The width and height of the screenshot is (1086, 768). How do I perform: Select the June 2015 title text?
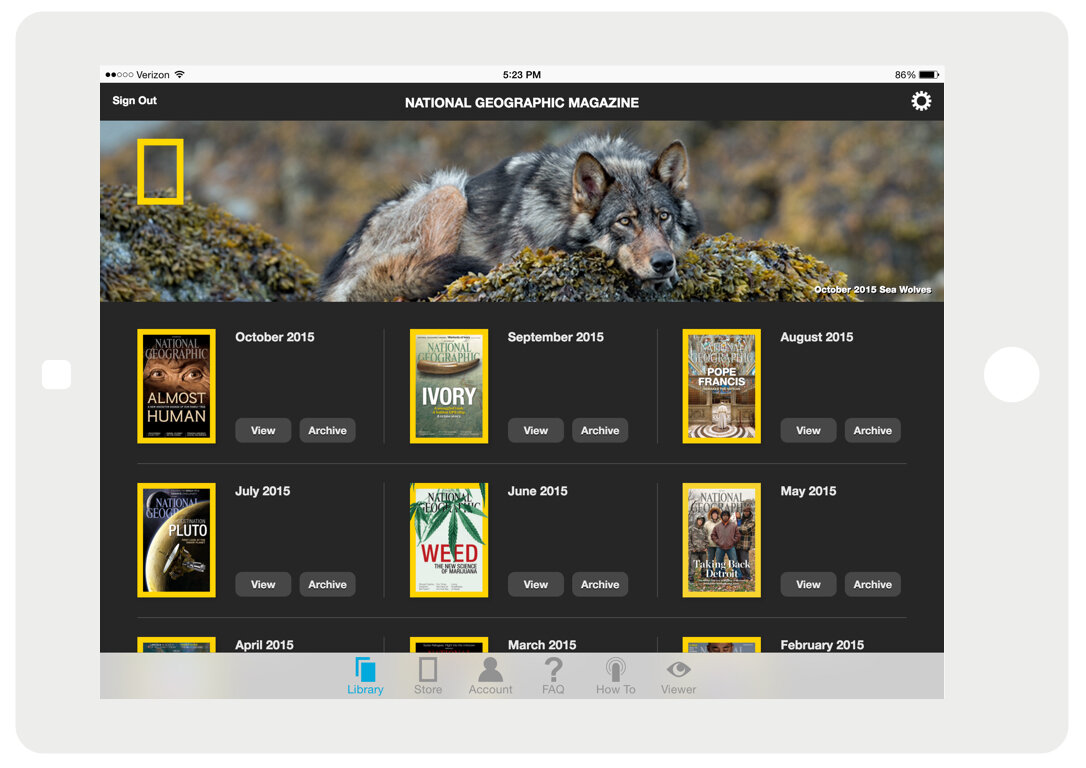coord(537,491)
